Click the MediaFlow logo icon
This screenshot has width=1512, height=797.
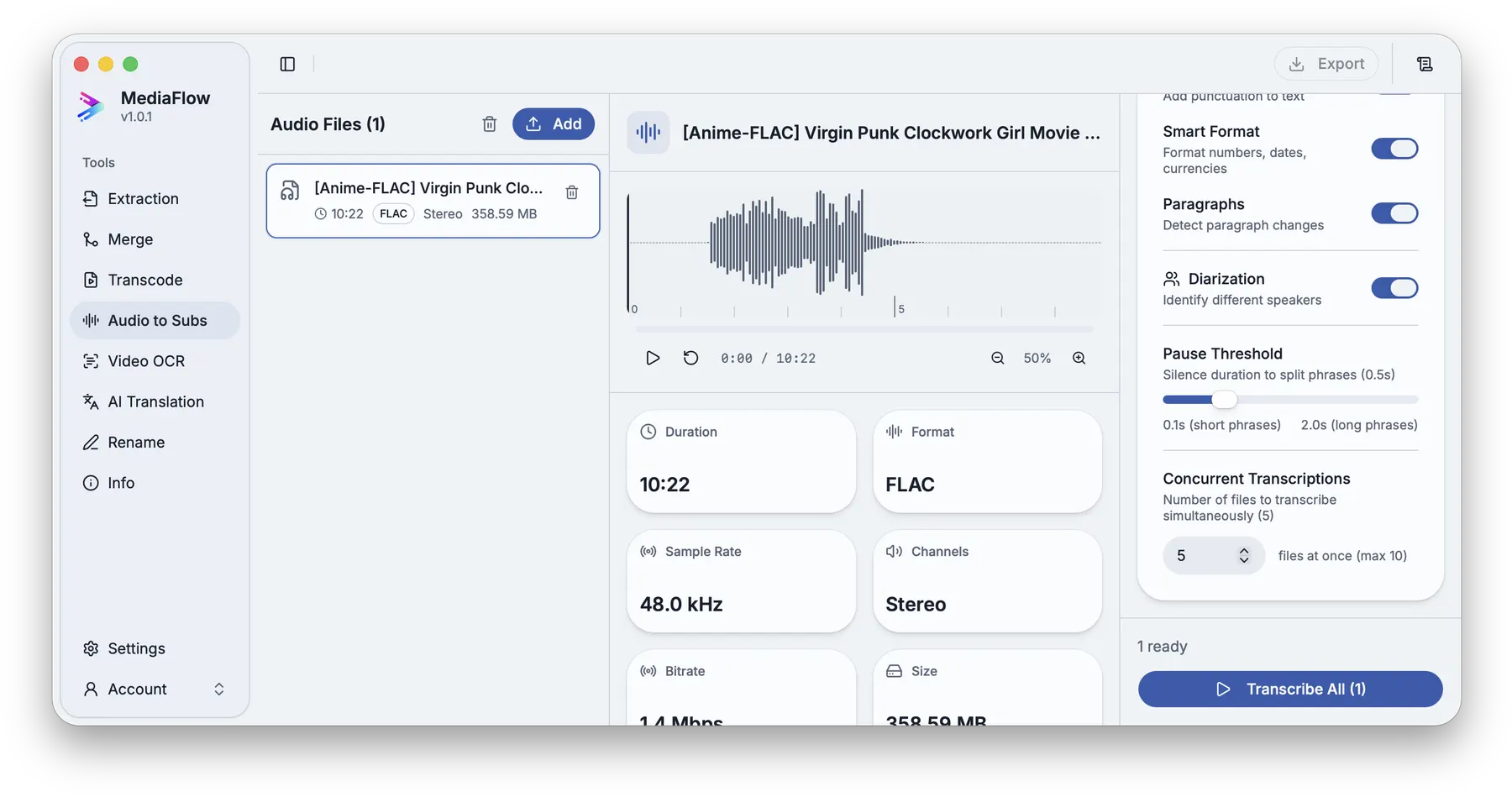coord(91,107)
